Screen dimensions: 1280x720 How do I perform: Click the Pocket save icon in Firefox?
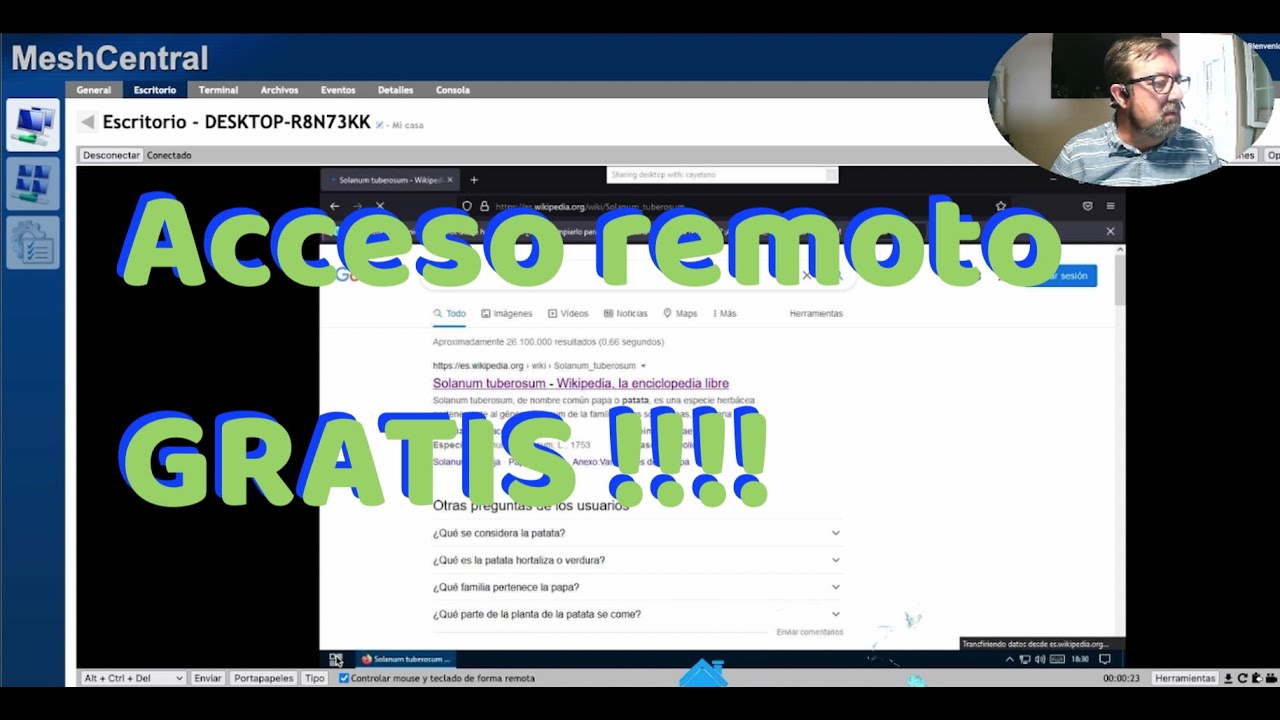[x=1088, y=206]
